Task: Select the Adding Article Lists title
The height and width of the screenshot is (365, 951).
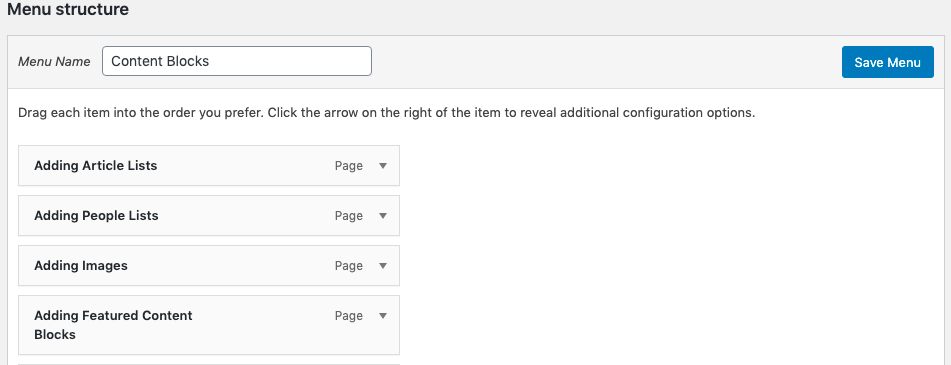Action: coord(95,166)
